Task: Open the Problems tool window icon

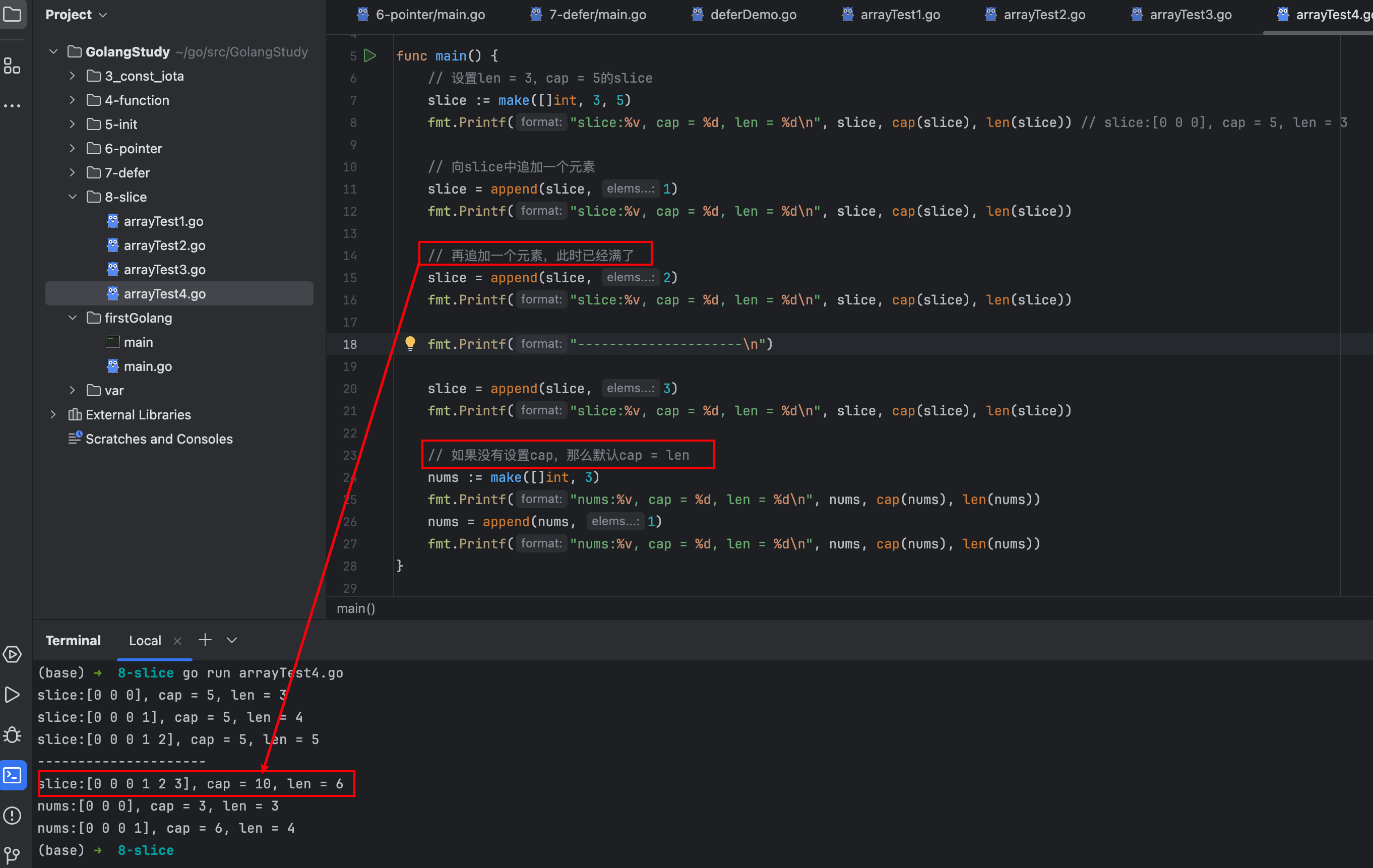Action: point(13,816)
